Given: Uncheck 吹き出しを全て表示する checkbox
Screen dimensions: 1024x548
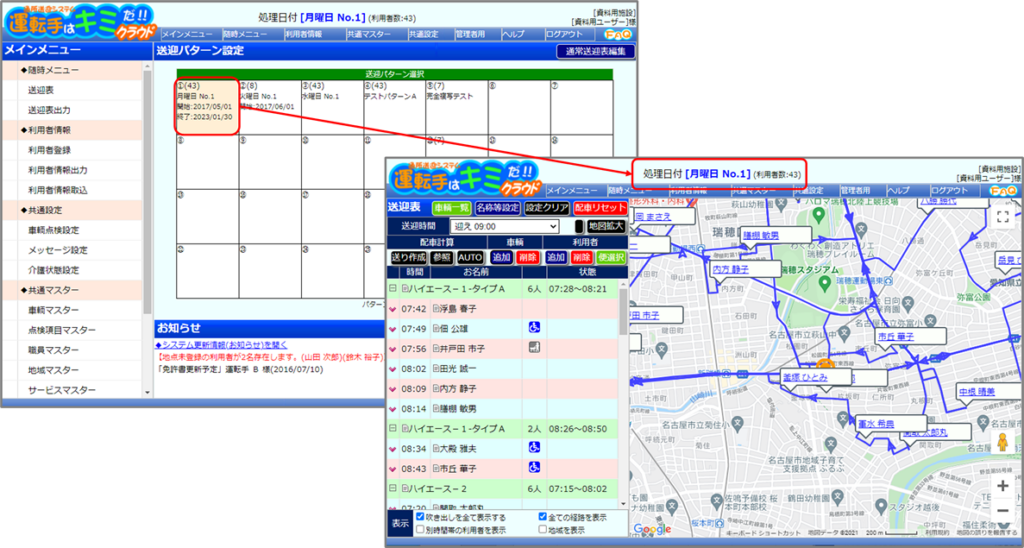Looking at the screenshot, I should click(420, 517).
